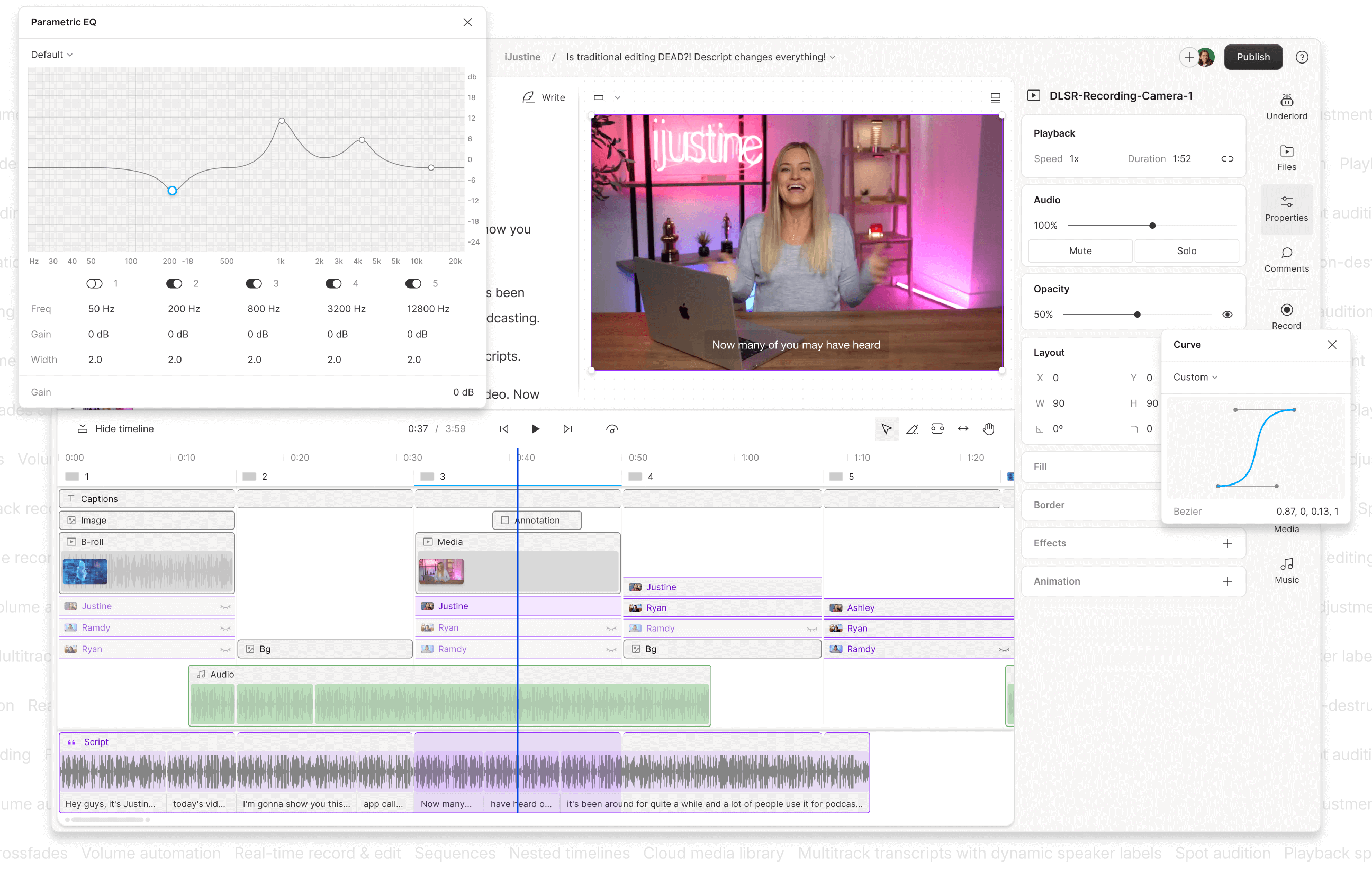Disable EQ band 5
Image resolution: width=1372 pixels, height=870 pixels.
click(x=413, y=283)
